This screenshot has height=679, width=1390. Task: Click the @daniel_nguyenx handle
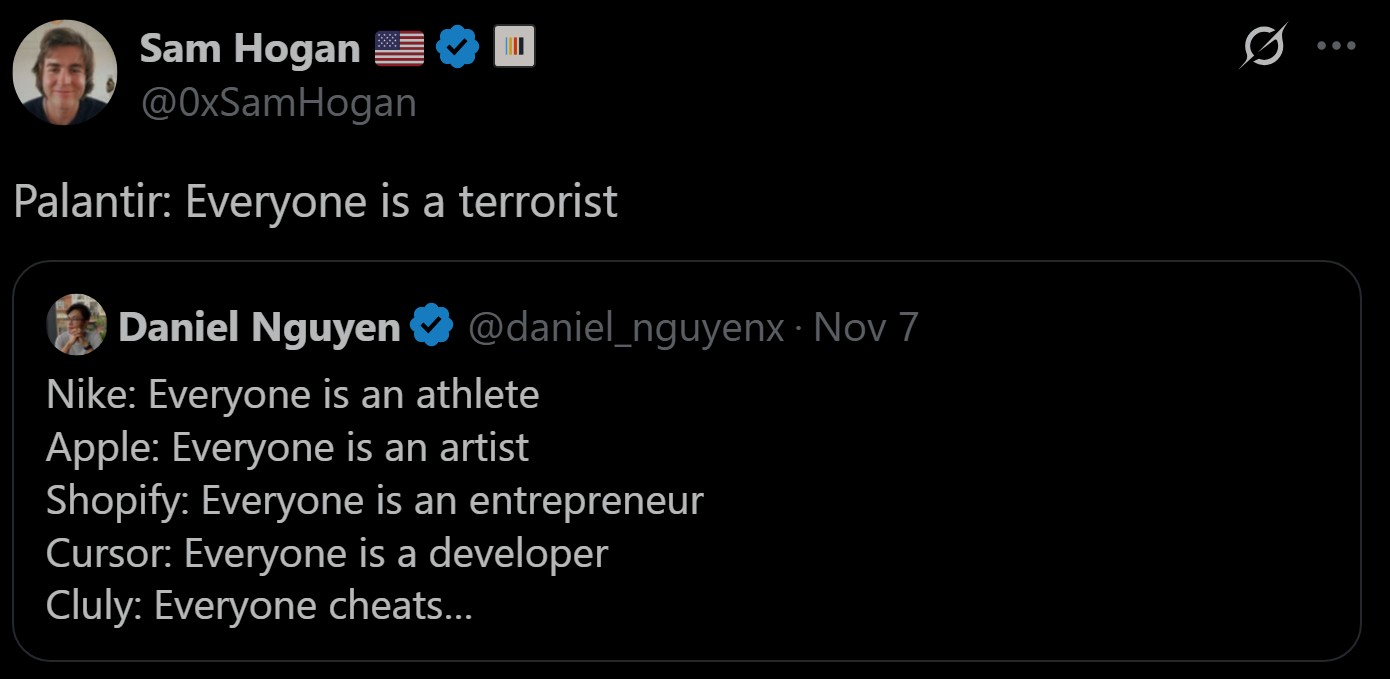point(626,327)
